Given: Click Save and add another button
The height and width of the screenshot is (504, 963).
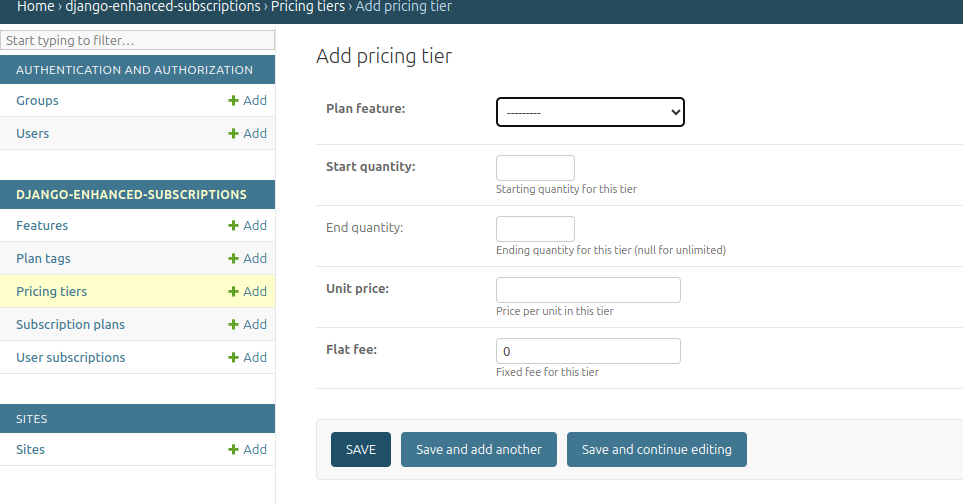Looking at the screenshot, I should [x=479, y=449].
